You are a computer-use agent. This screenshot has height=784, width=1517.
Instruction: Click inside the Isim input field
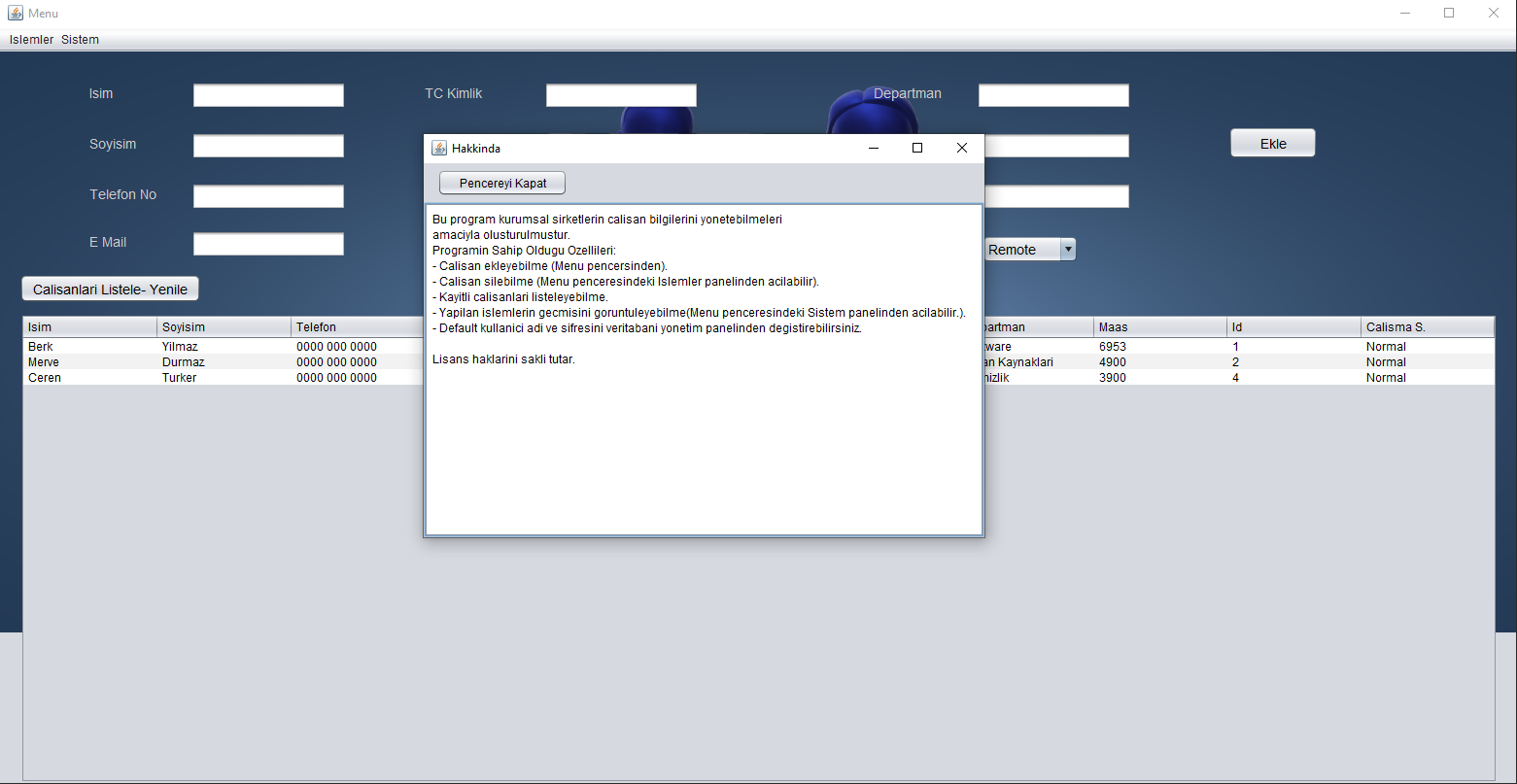pyautogui.click(x=268, y=94)
